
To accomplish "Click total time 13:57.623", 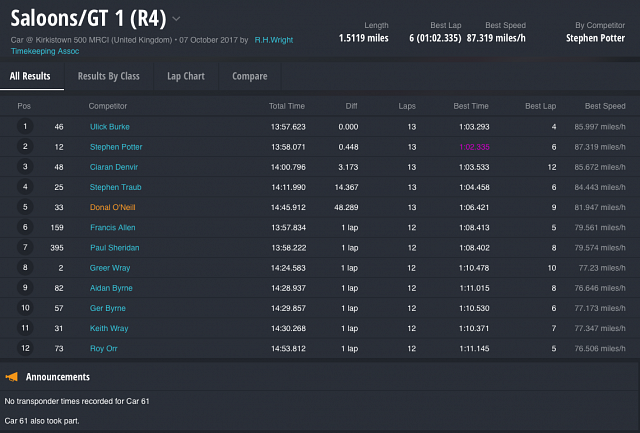I will [x=288, y=127].
